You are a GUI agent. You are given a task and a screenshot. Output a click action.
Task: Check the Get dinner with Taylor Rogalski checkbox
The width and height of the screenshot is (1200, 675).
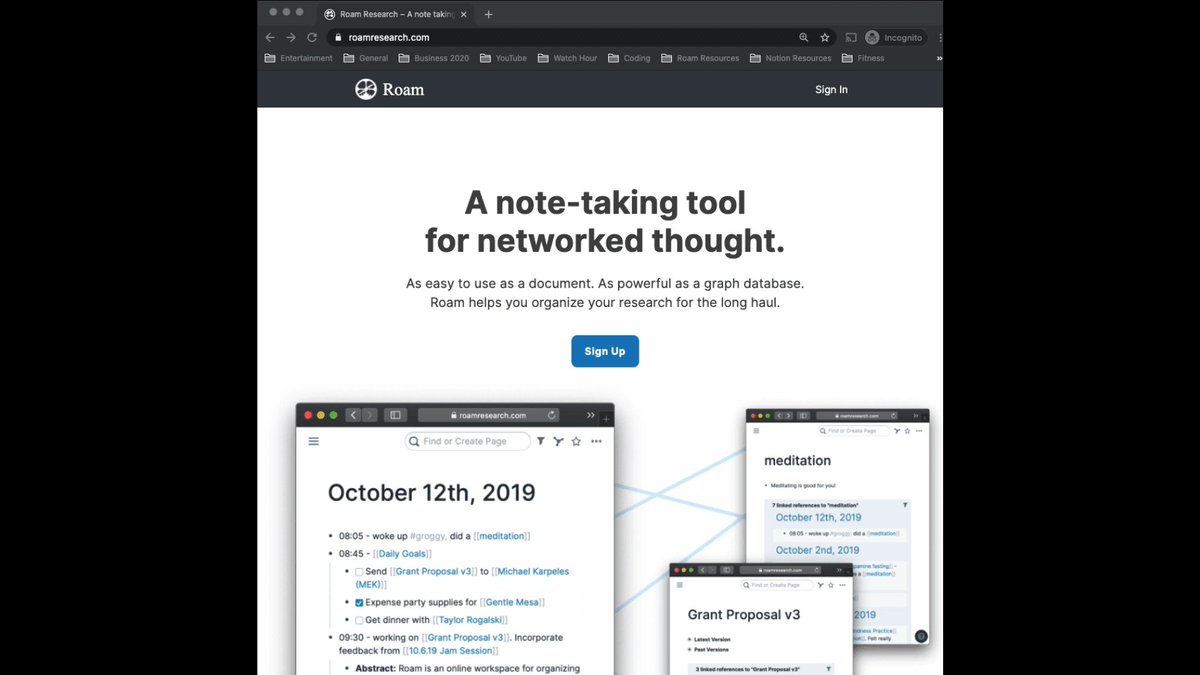[x=359, y=620]
